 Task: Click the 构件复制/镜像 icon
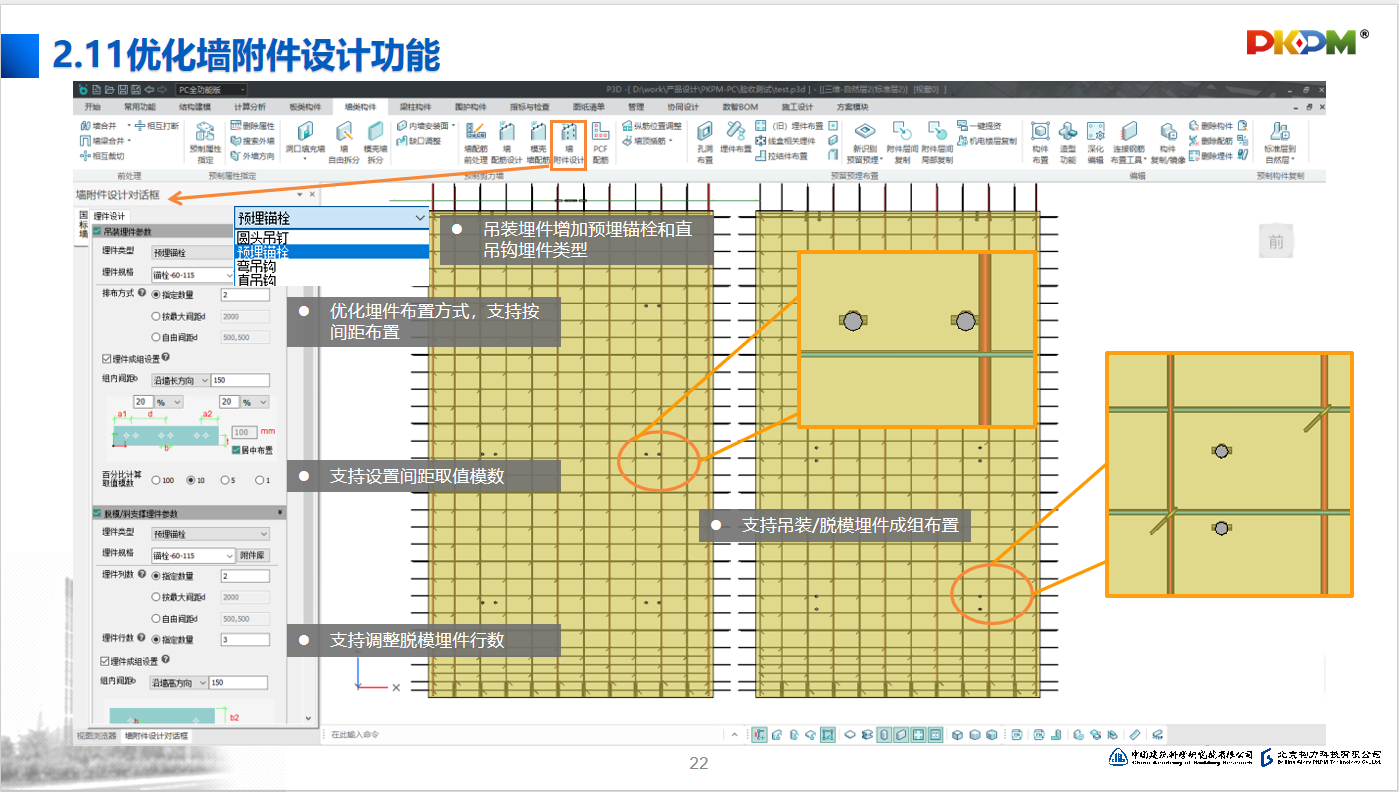pos(1167,142)
